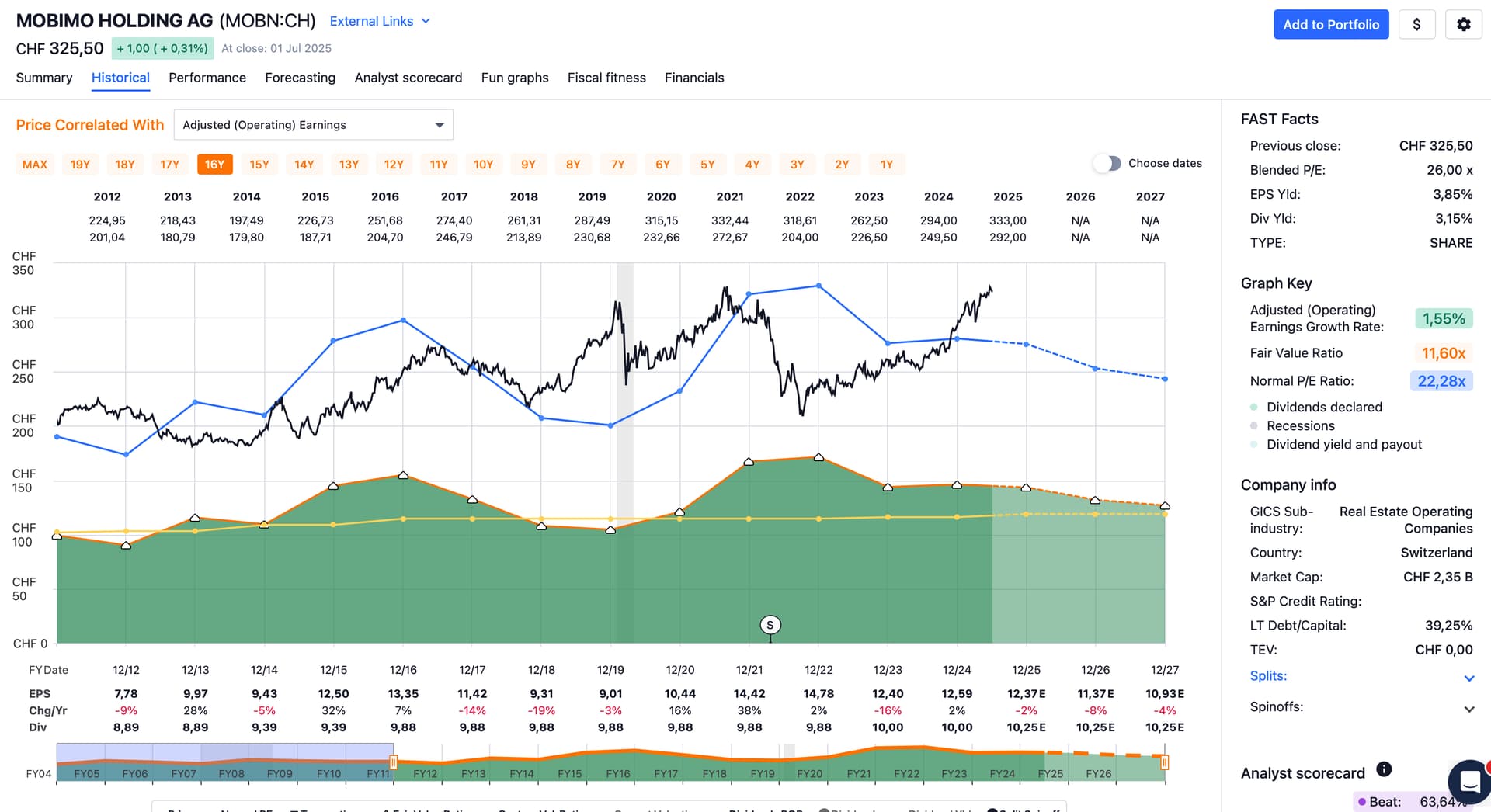Click the Recessions legend dot

(1253, 425)
